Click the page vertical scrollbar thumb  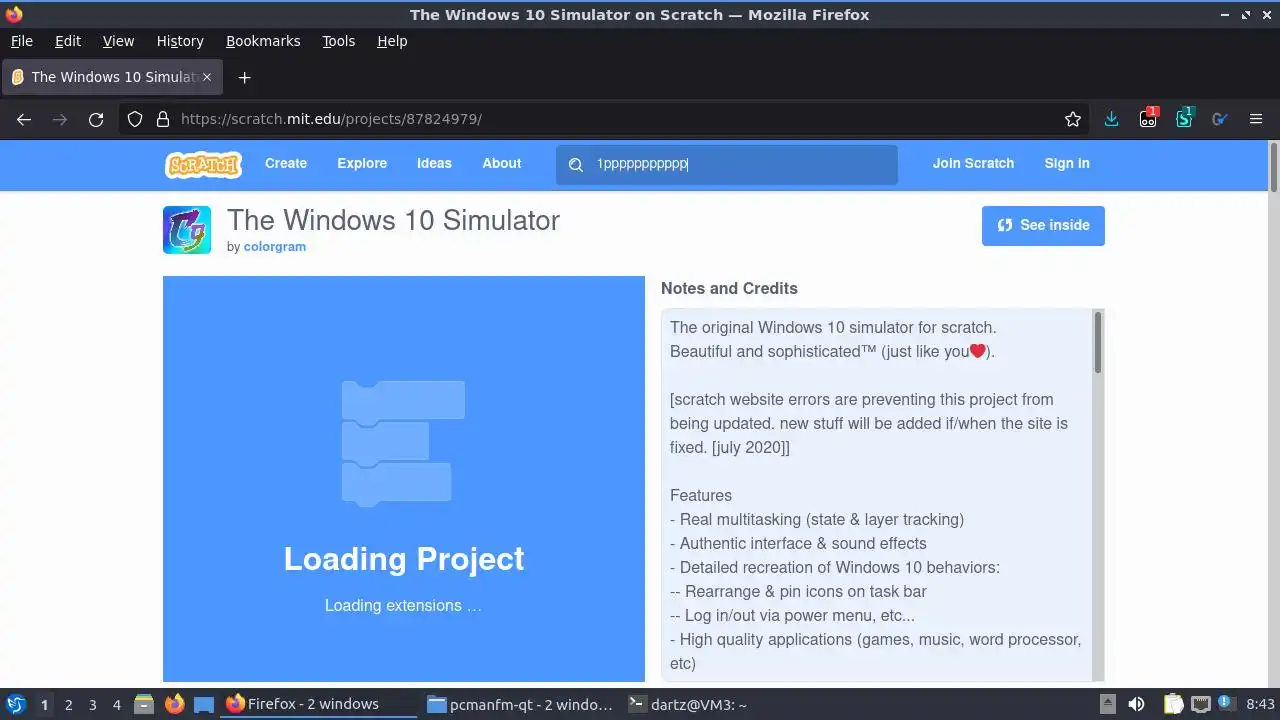tap(1273, 167)
